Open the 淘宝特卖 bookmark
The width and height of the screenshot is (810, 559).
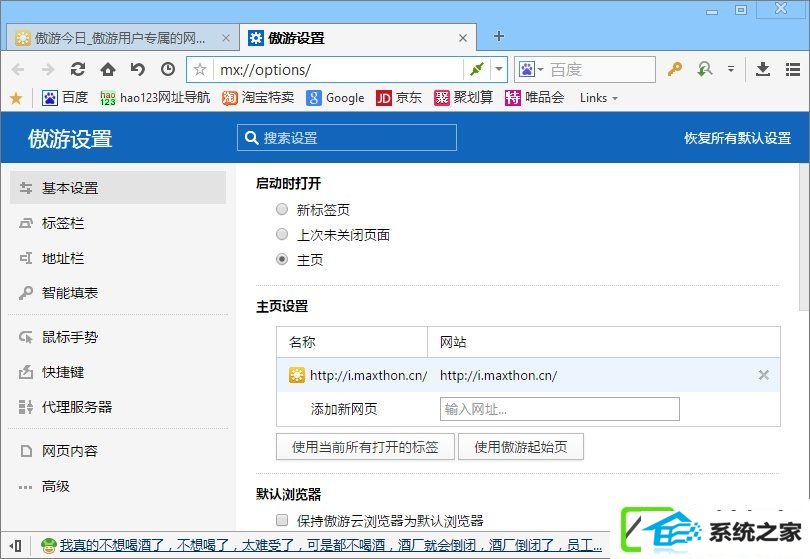[x=258, y=98]
